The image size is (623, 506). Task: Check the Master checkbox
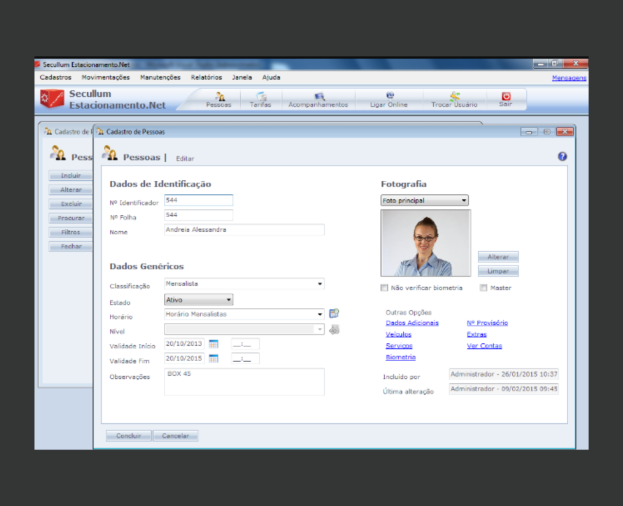click(483, 288)
